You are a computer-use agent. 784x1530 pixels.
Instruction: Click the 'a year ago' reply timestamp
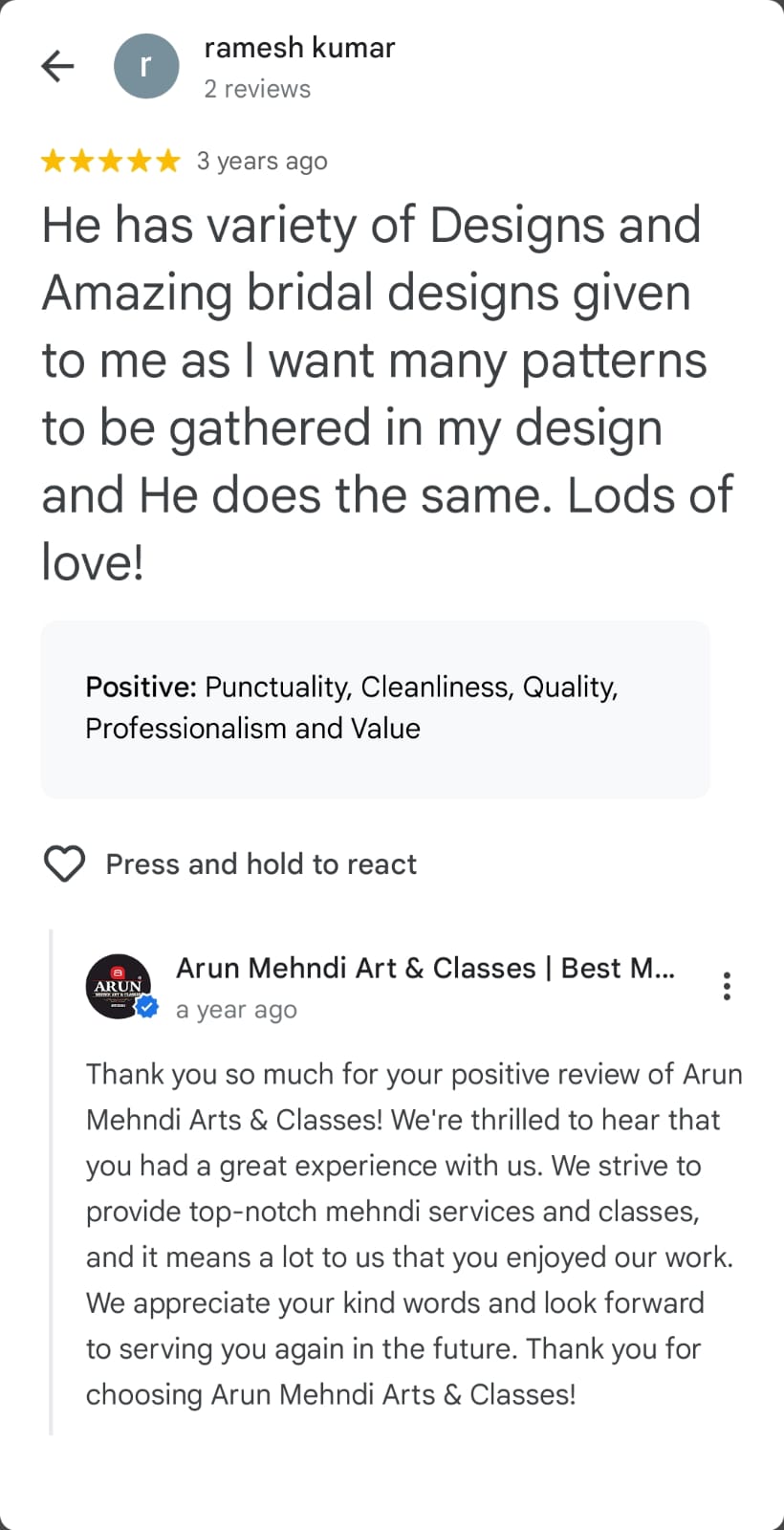coord(236,1010)
